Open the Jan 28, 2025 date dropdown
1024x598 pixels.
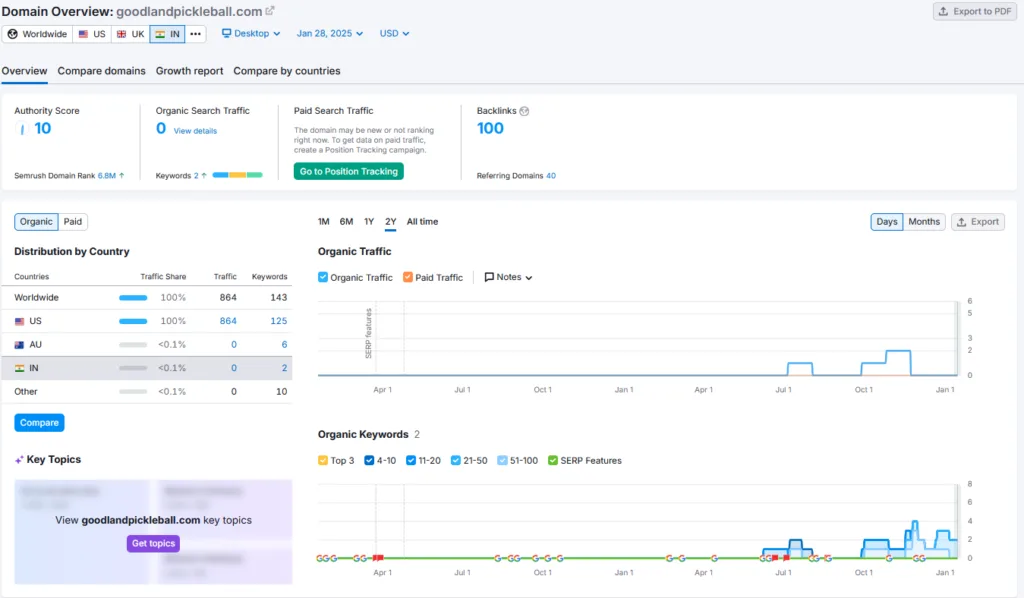[x=330, y=33]
